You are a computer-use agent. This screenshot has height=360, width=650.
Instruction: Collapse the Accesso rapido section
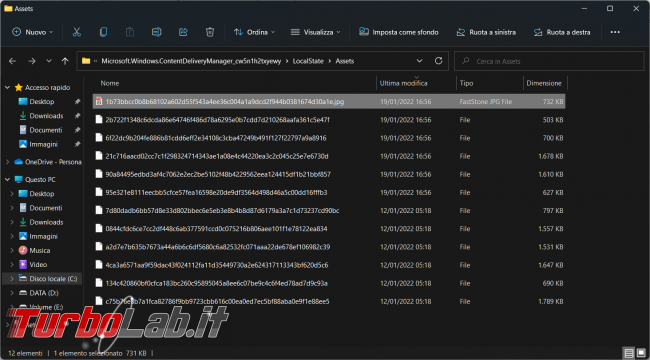click(7, 88)
